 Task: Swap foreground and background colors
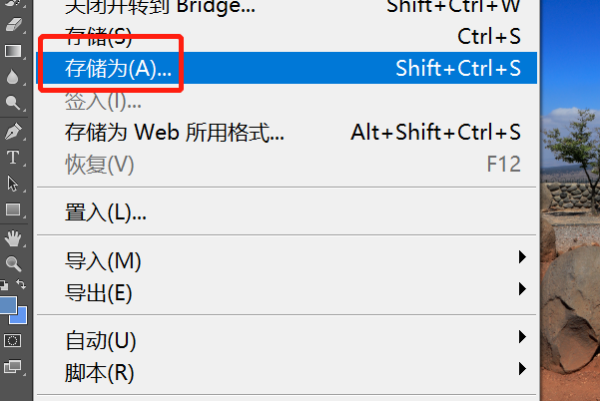[x=21, y=284]
